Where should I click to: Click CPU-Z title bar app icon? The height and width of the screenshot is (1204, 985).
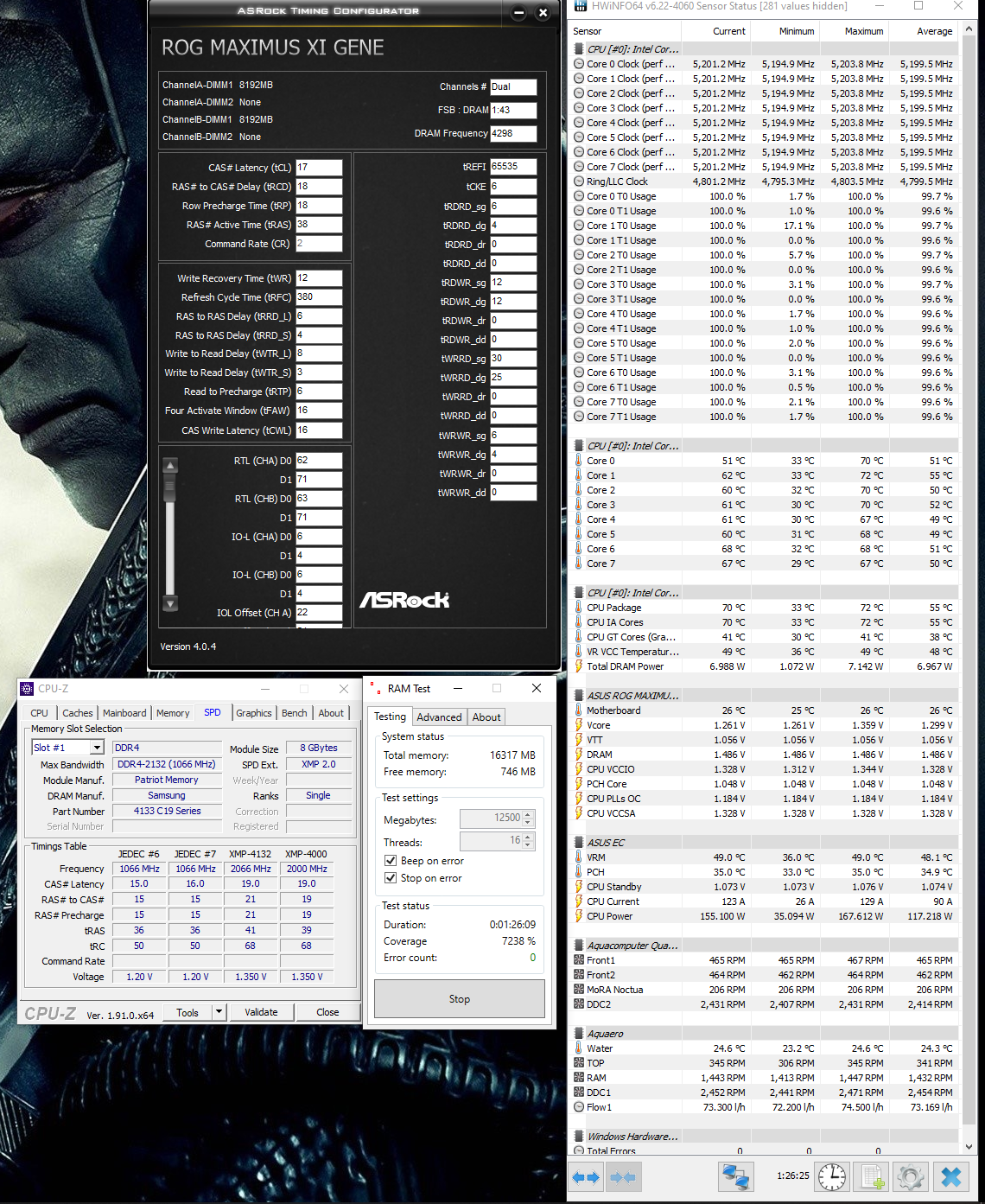28,689
